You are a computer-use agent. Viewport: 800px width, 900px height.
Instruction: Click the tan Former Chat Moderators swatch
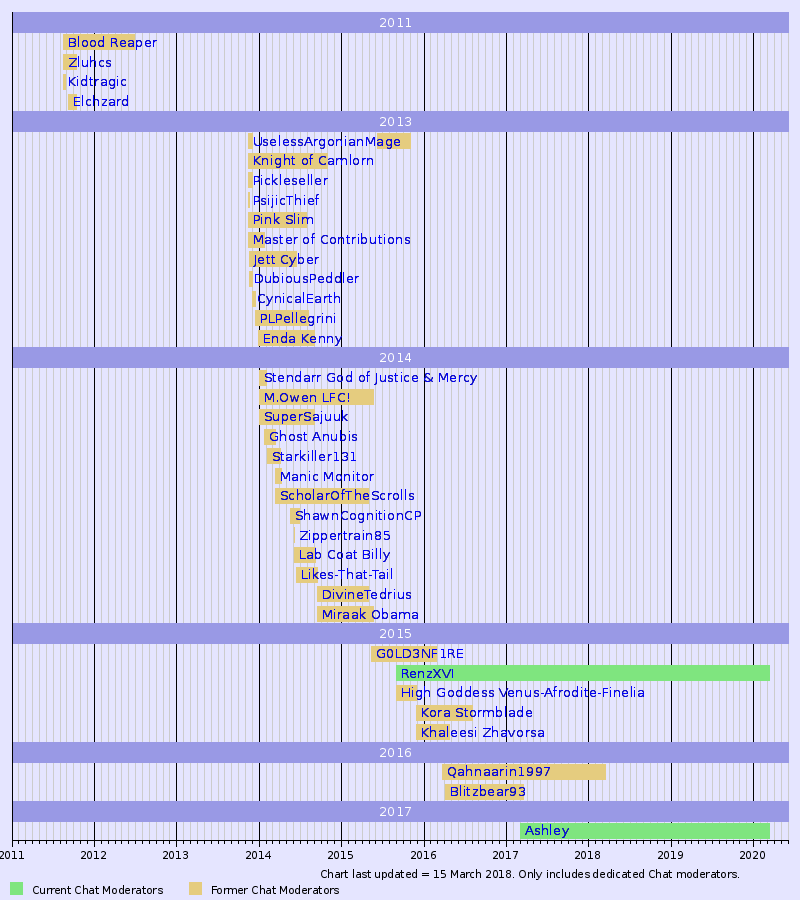tap(193, 887)
